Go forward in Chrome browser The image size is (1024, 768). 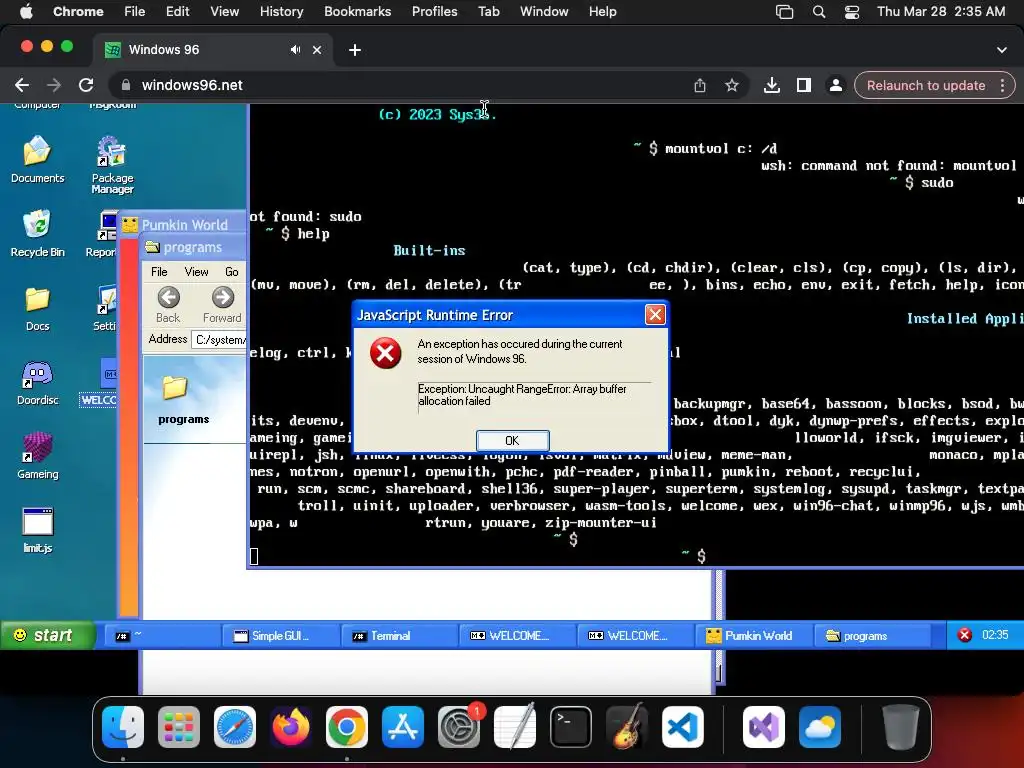click(x=54, y=85)
